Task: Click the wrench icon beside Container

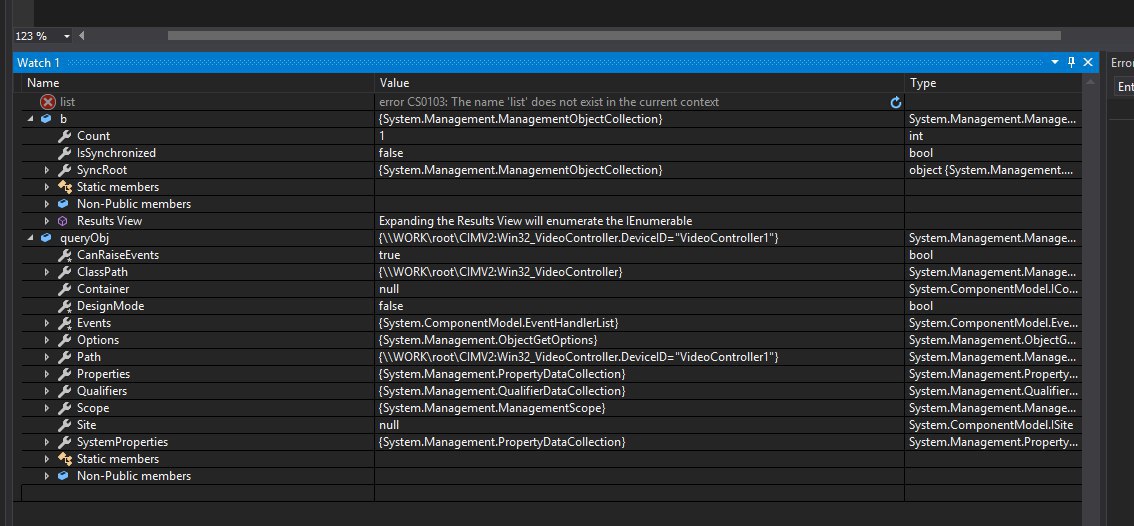Action: (x=64, y=289)
